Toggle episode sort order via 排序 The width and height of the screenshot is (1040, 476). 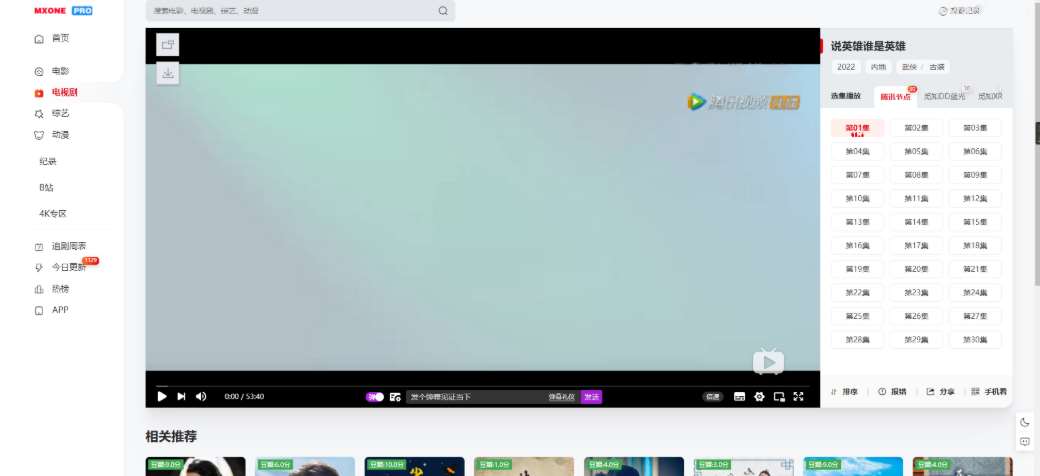point(845,392)
